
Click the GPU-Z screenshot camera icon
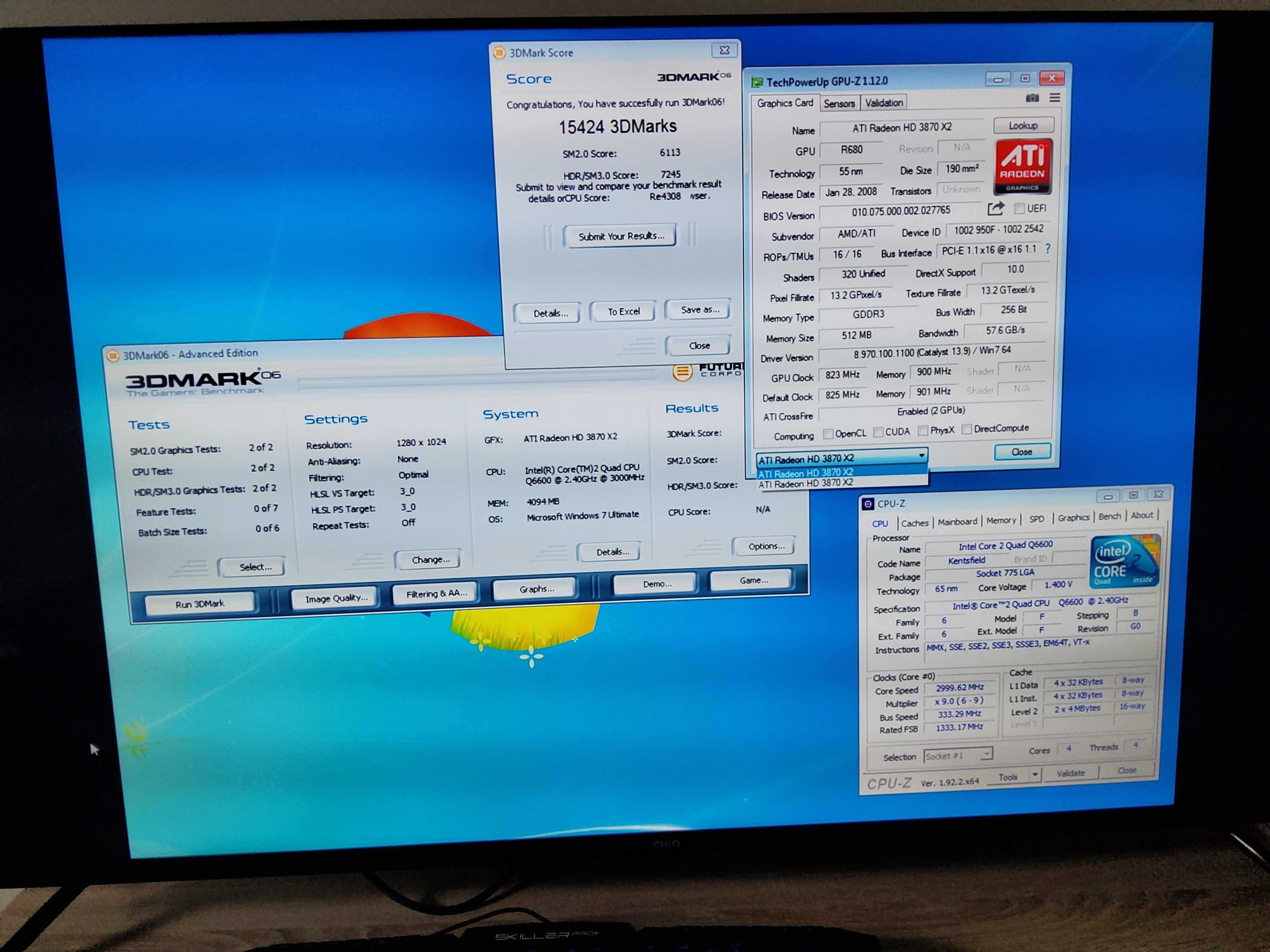[x=1032, y=98]
